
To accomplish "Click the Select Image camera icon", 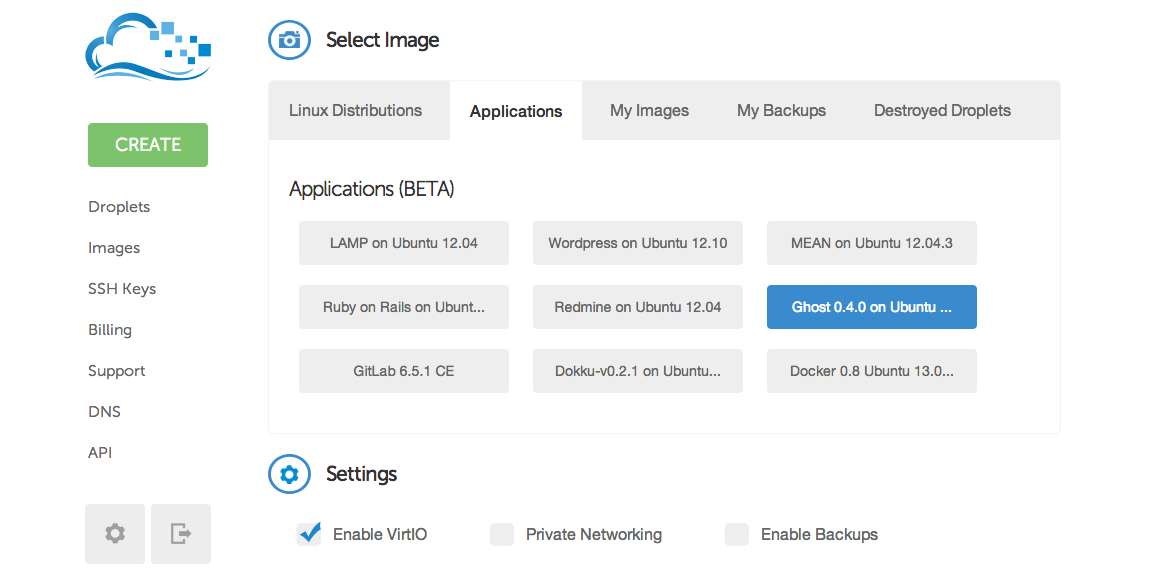I will click(289, 39).
